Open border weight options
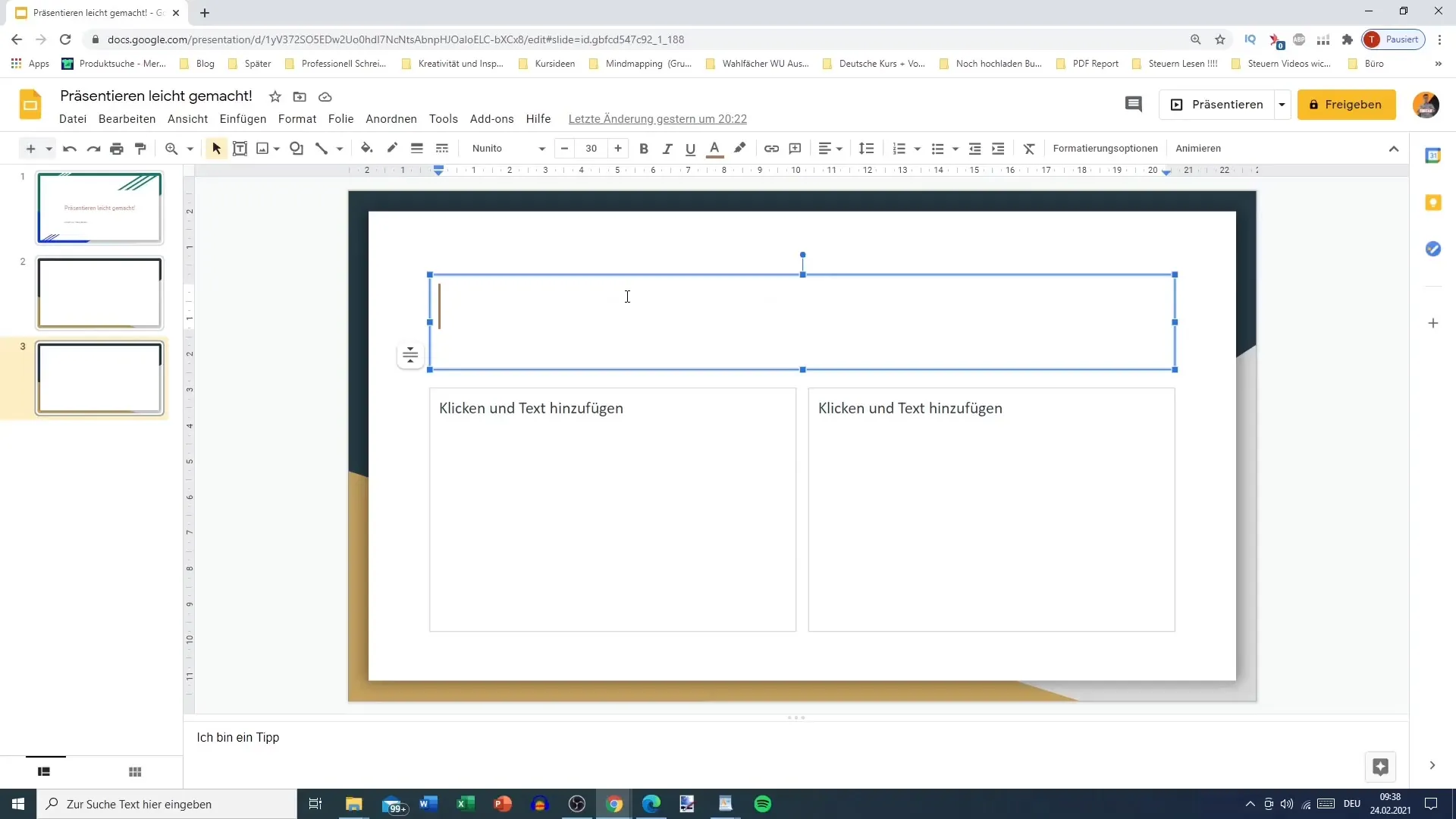 coord(417,149)
